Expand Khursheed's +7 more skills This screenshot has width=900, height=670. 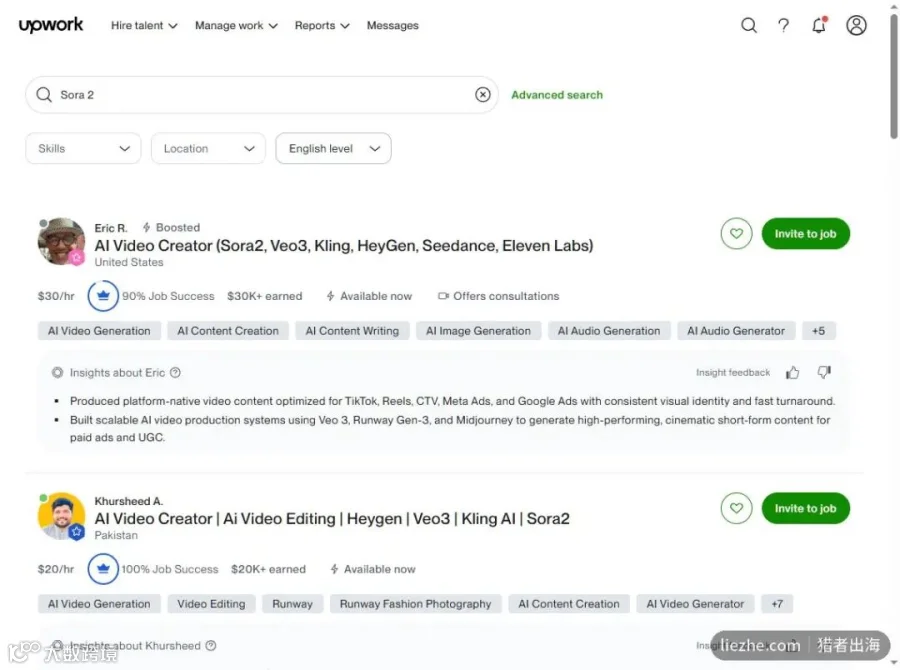pos(777,604)
